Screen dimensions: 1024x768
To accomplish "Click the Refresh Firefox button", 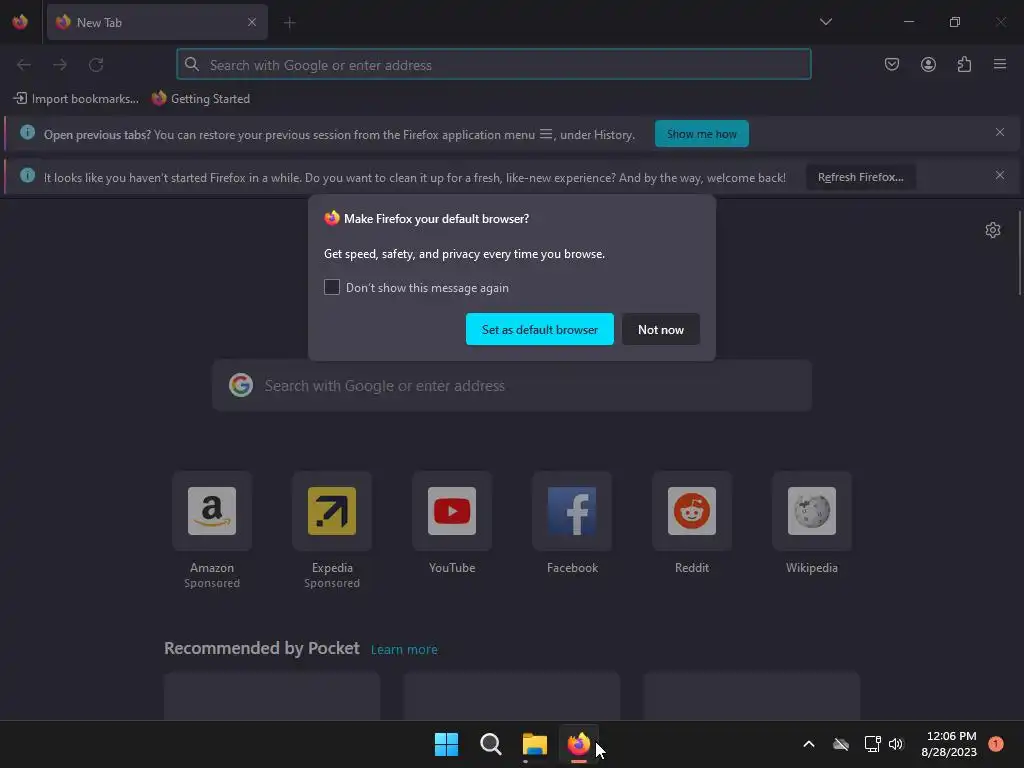I will pos(860,177).
